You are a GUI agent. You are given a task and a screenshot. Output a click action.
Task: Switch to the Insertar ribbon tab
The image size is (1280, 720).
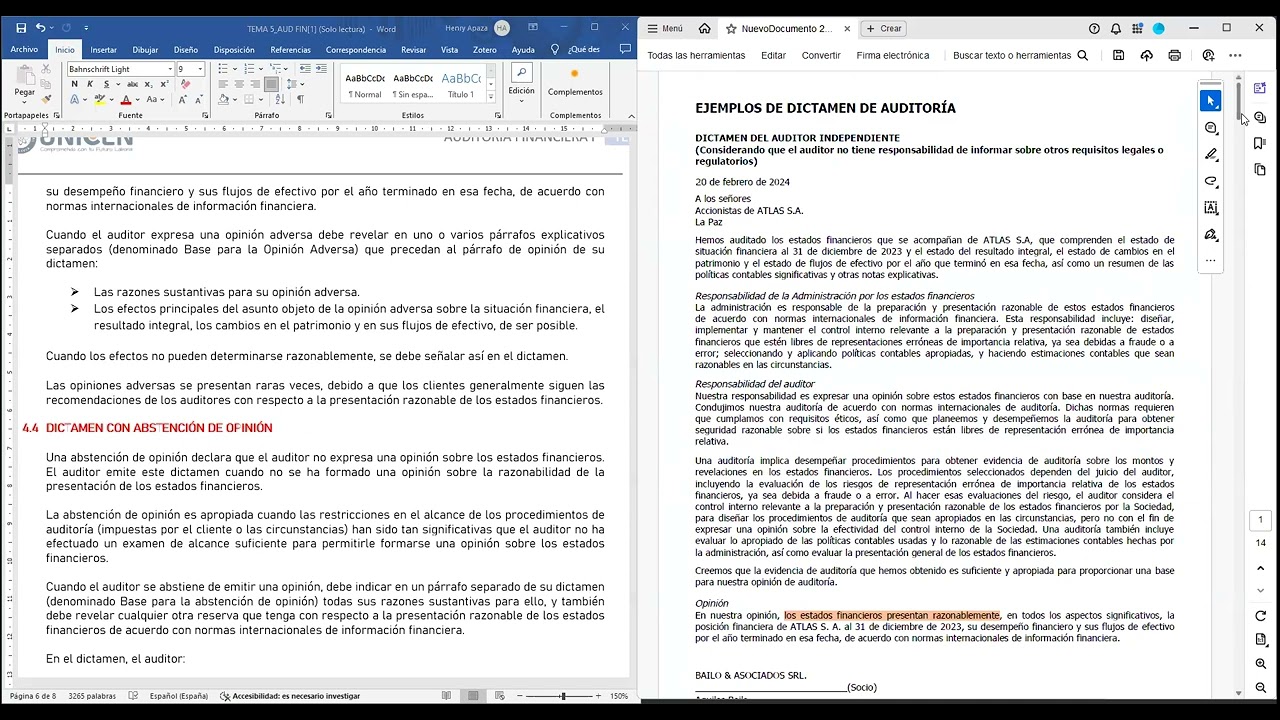click(104, 49)
